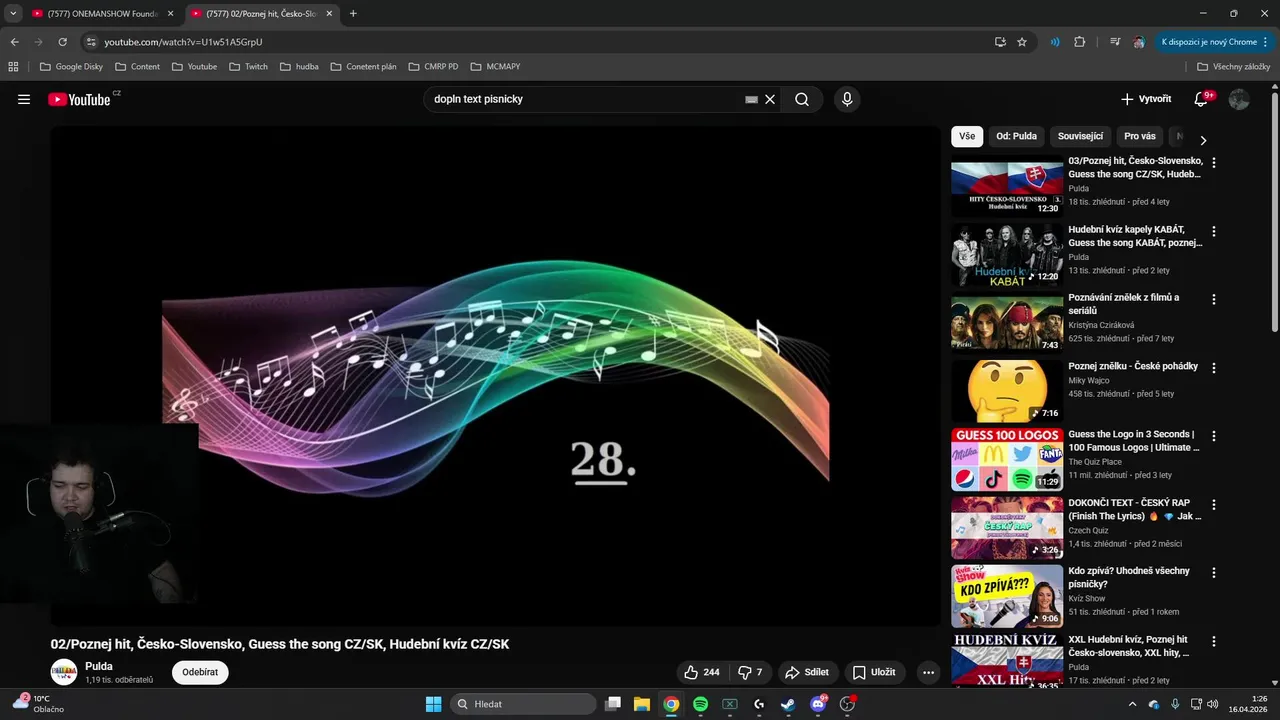This screenshot has width=1280, height=720.
Task: Share the video with Sdílet
Action: (x=807, y=672)
